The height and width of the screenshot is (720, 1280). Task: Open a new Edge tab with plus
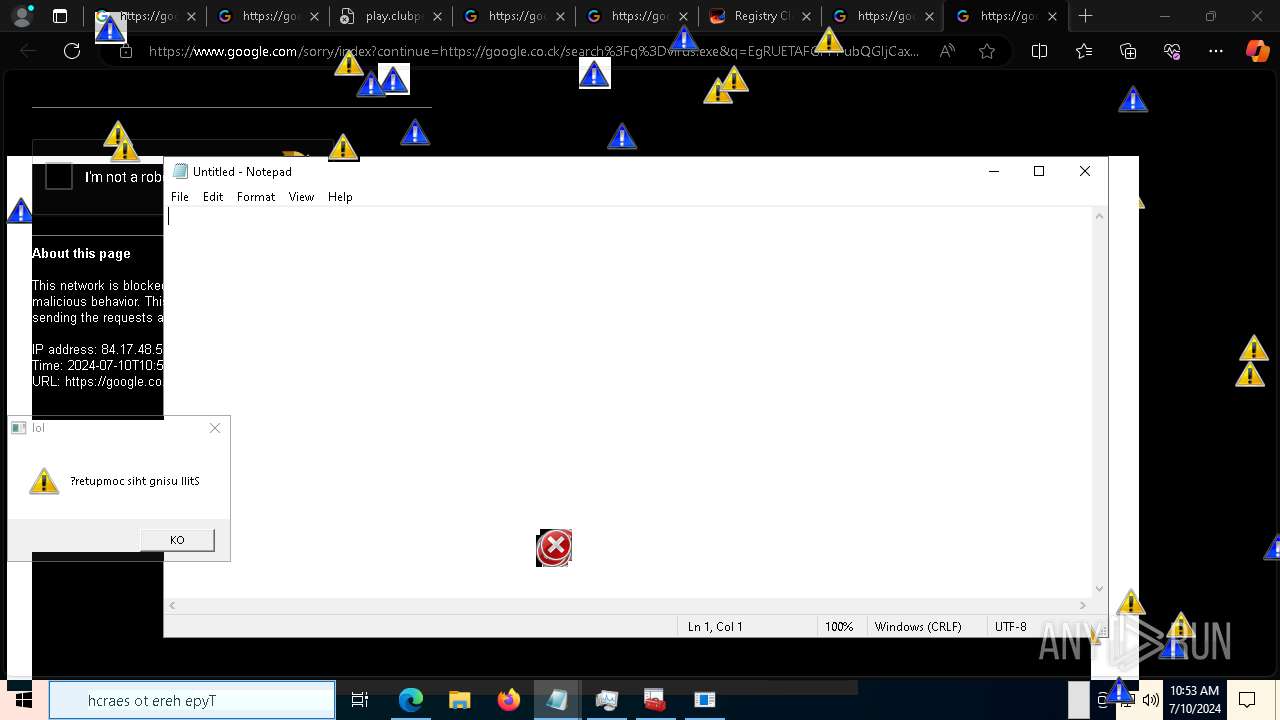[x=1085, y=16]
